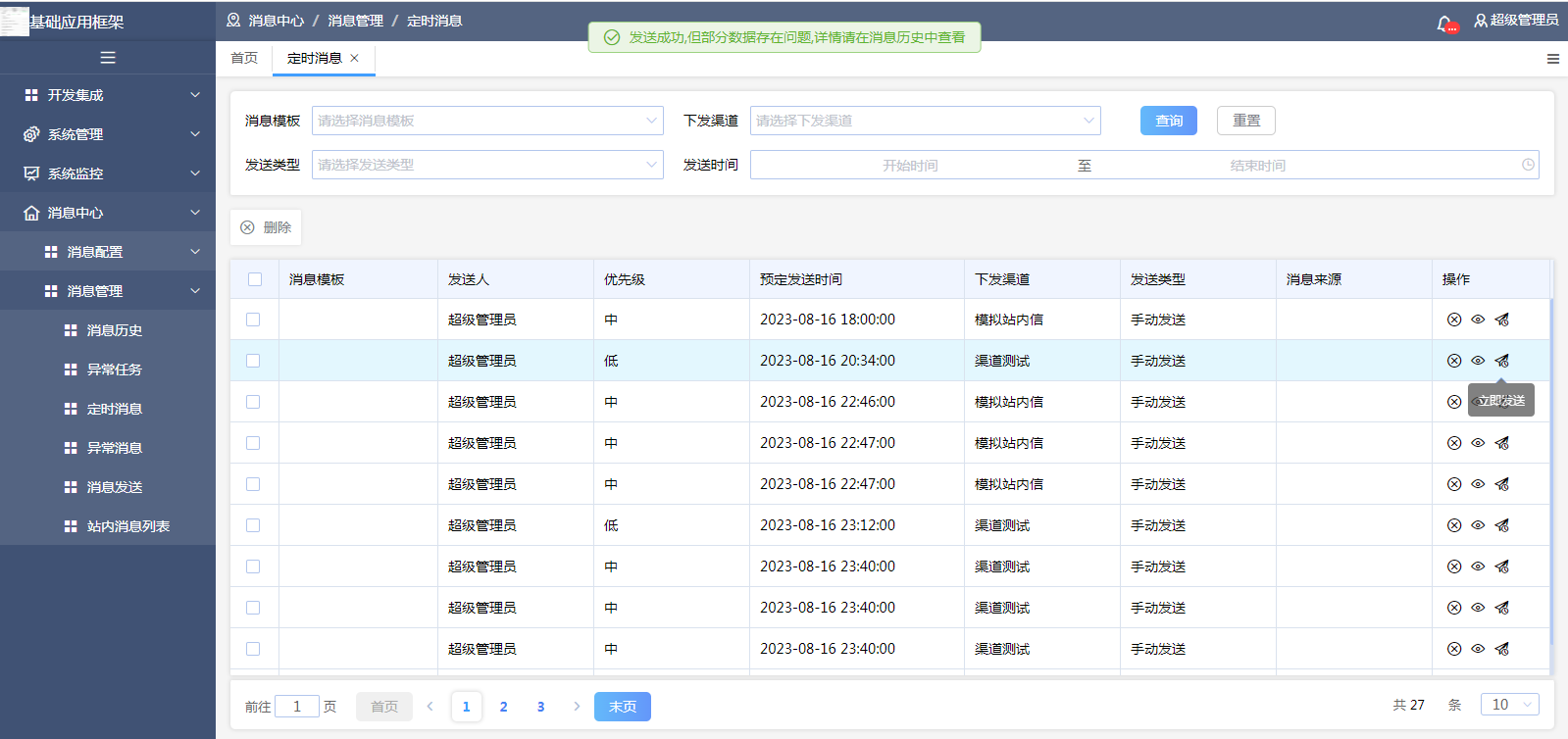This screenshot has width=1568, height=739.
Task: Collapse the 消息中心 sidebar menu
Action: click(108, 213)
